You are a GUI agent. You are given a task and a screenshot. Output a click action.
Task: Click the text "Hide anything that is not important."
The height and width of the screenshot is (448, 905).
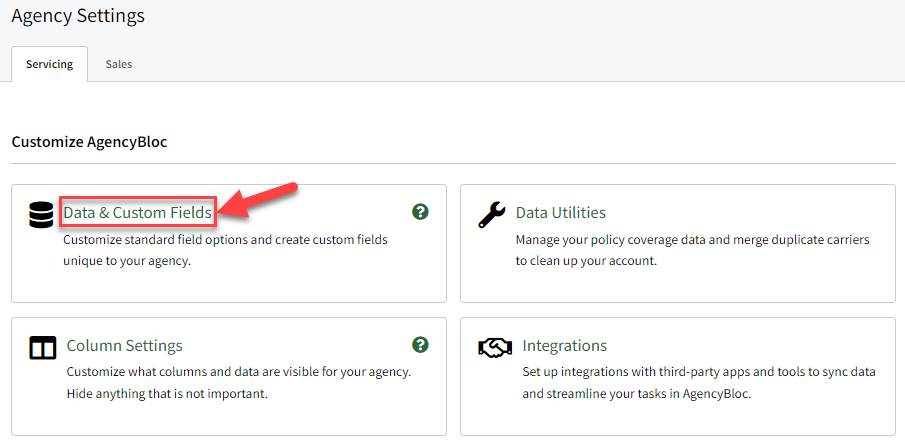(167, 395)
